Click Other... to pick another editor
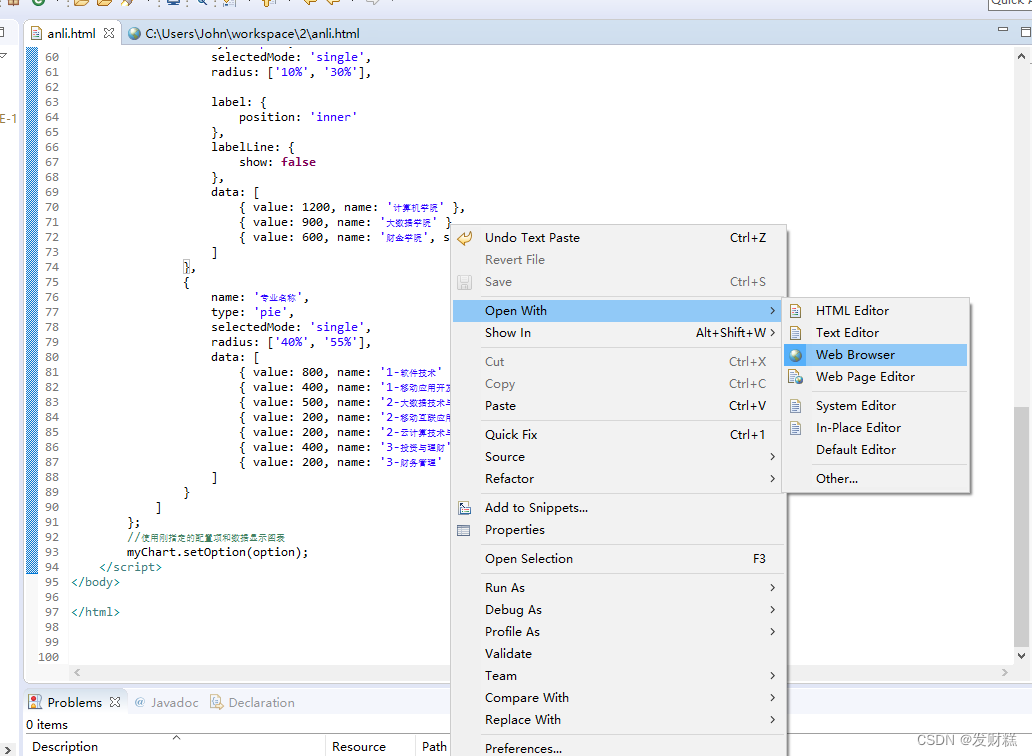This screenshot has height=756, width=1032. [x=837, y=478]
